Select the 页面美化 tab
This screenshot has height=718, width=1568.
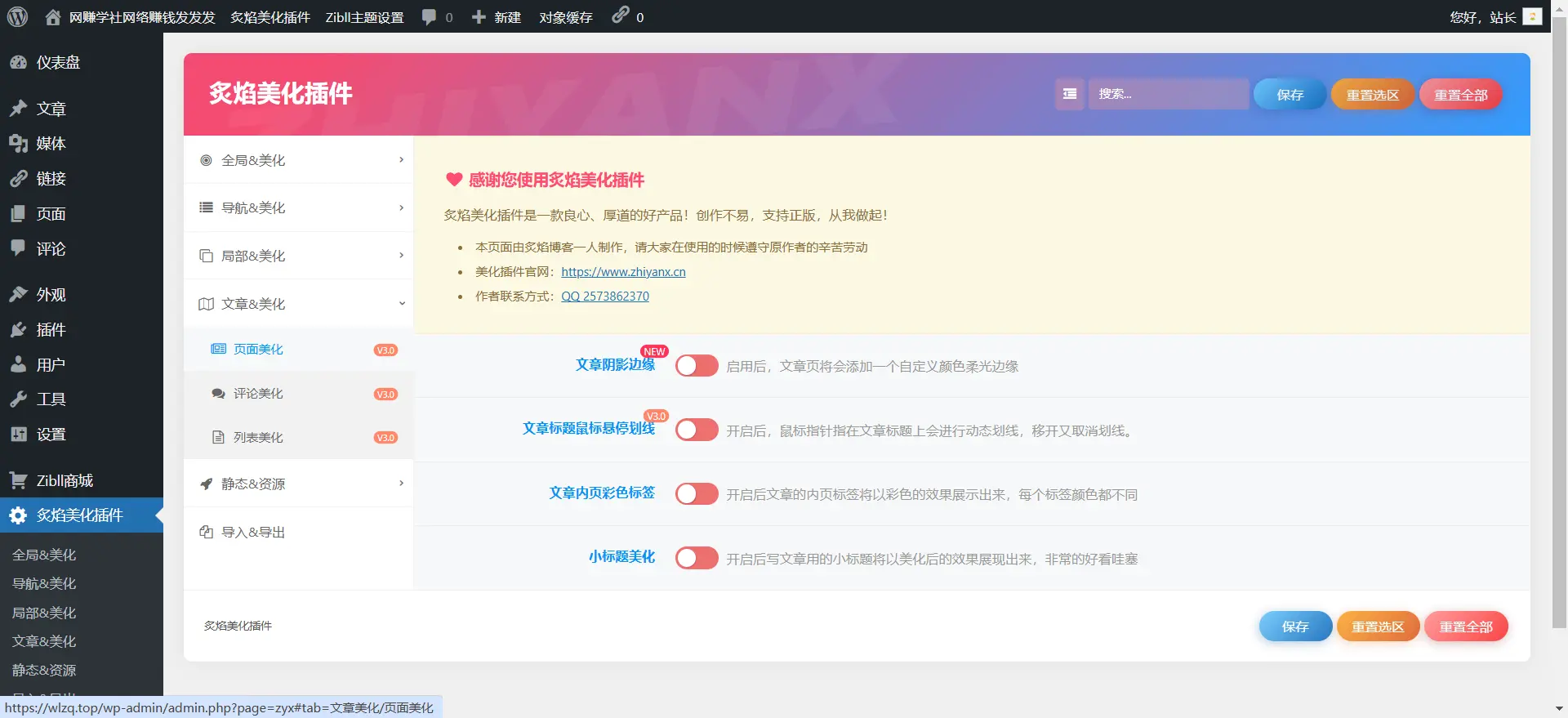[x=299, y=350]
